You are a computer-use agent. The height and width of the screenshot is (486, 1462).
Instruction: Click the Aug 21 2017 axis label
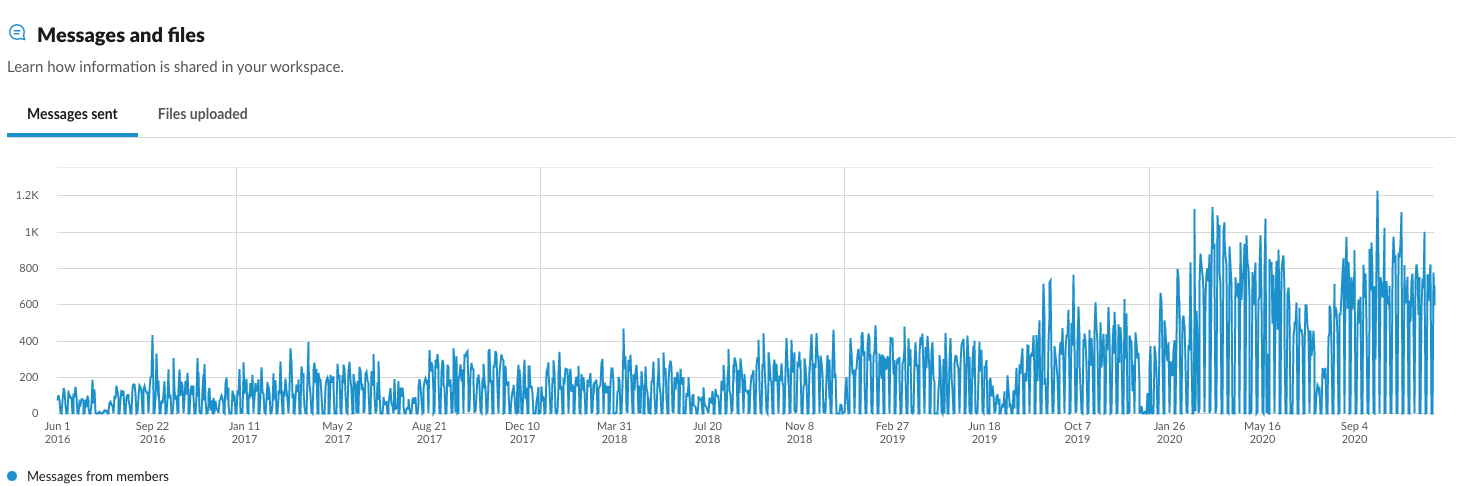(x=429, y=432)
